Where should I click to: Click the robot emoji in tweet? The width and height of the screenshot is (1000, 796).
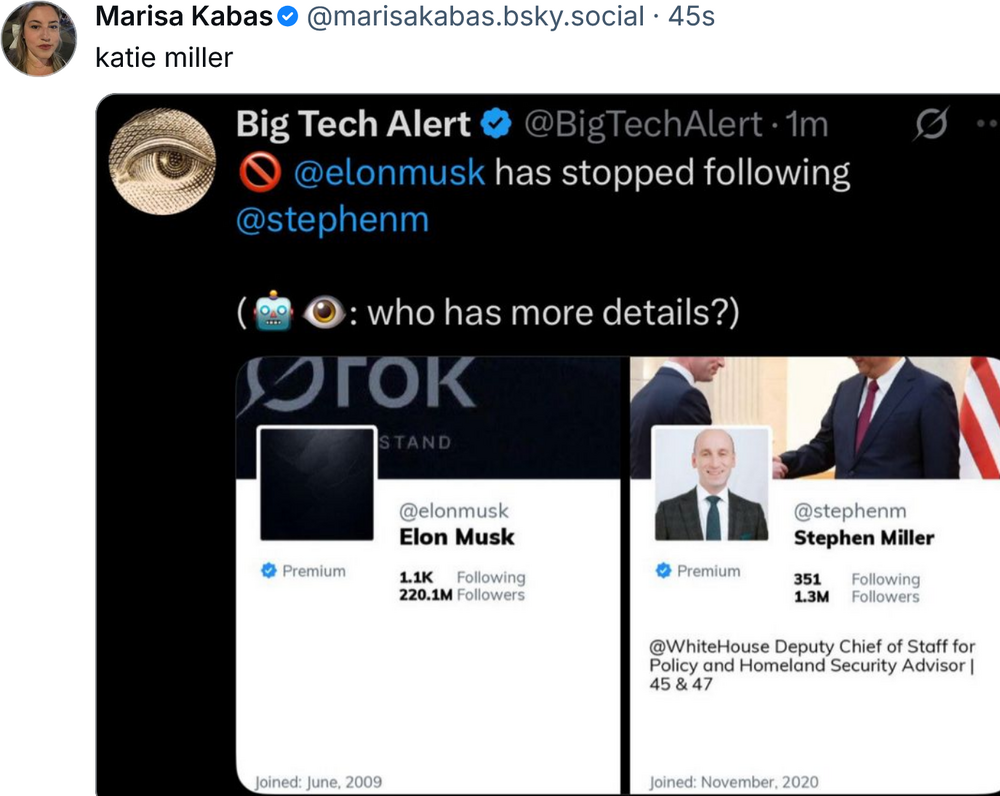pyautogui.click(x=273, y=313)
